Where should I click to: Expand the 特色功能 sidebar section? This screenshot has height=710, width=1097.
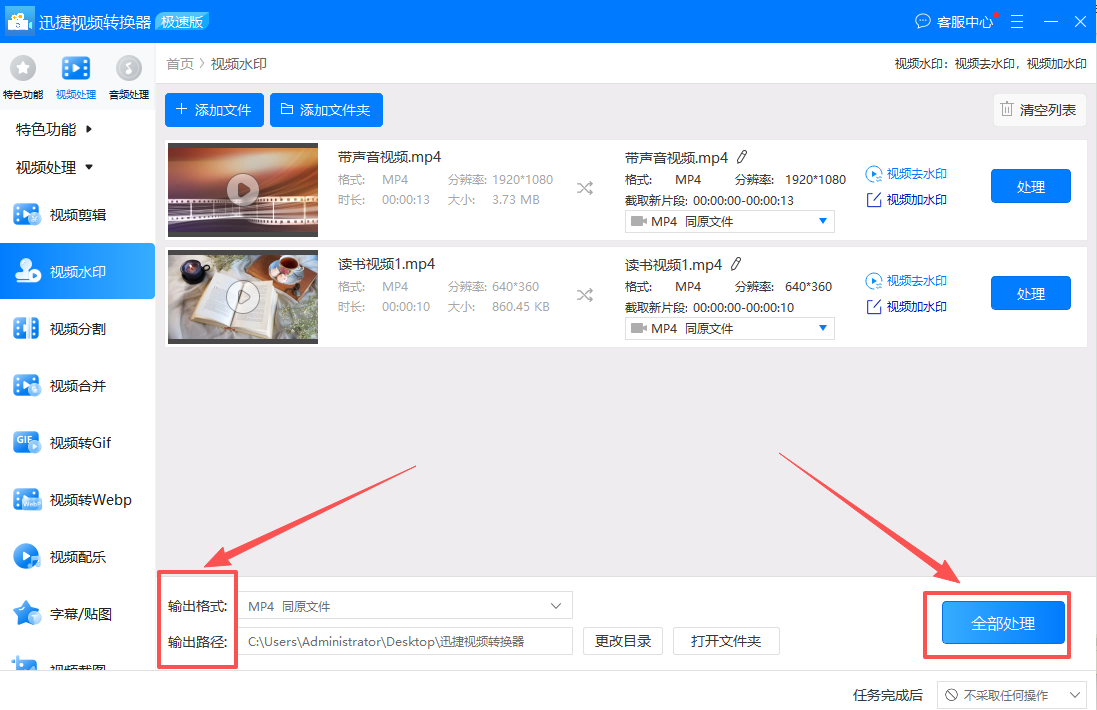pyautogui.click(x=49, y=128)
